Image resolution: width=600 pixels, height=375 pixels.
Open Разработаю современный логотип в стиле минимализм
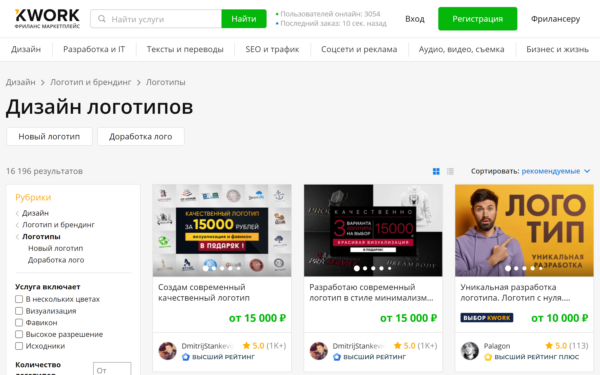pyautogui.click(x=371, y=292)
